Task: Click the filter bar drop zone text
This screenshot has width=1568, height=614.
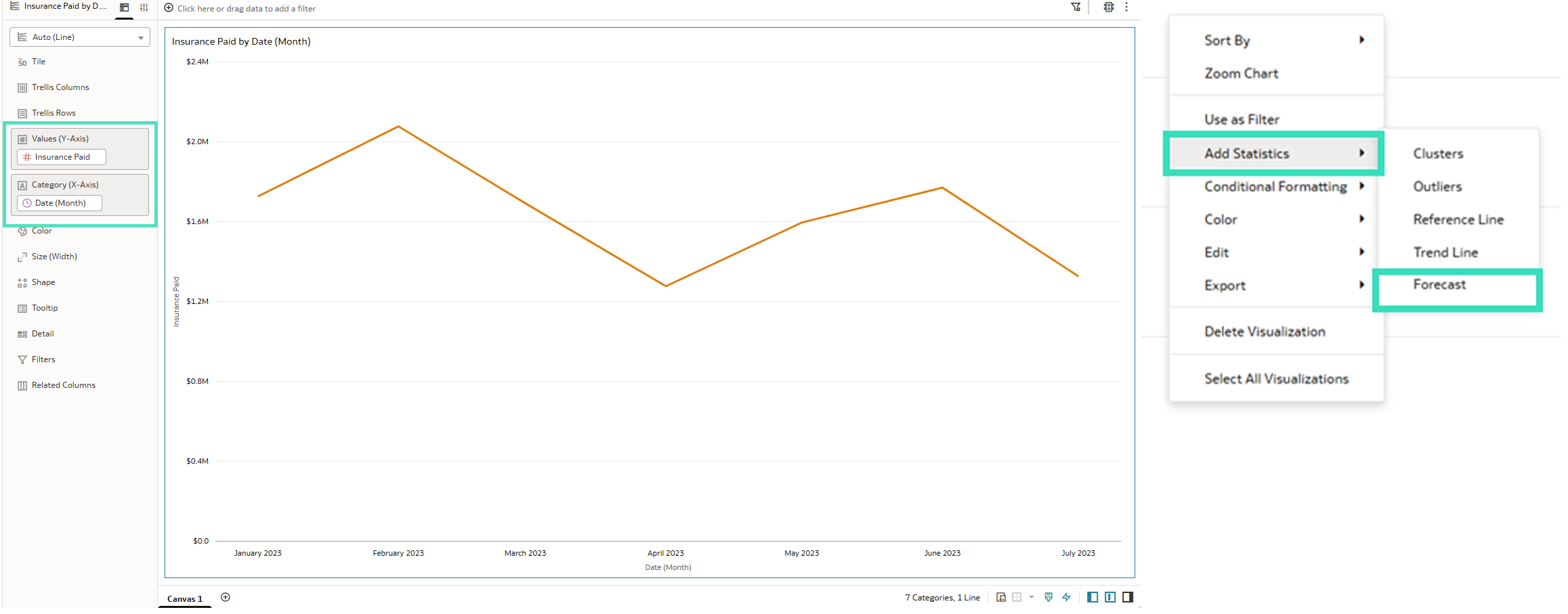Action: (x=247, y=9)
